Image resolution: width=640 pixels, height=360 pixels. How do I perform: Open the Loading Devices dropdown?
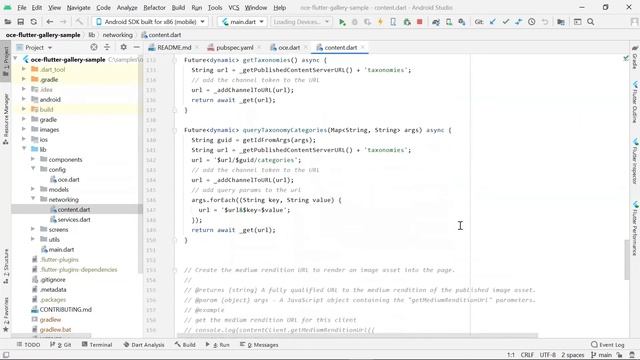(x=300, y=22)
